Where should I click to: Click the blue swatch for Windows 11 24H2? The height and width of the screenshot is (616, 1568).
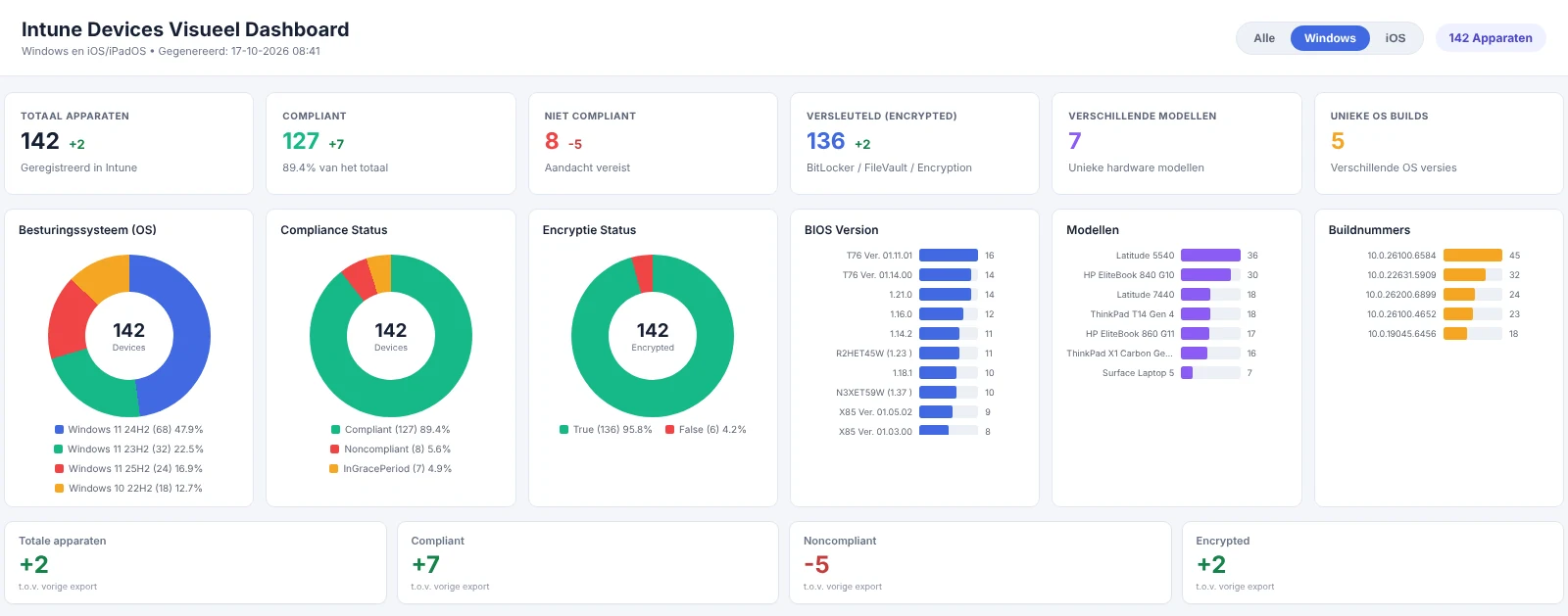click(x=59, y=430)
